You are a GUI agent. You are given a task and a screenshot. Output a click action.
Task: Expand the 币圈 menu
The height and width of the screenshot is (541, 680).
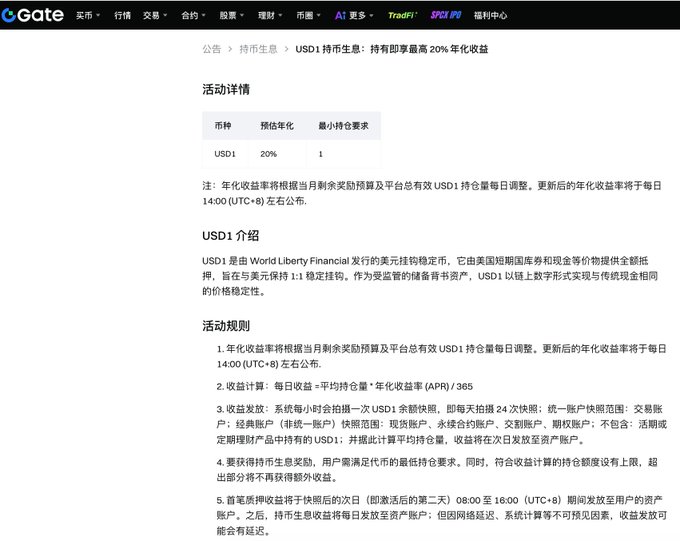[x=308, y=16]
